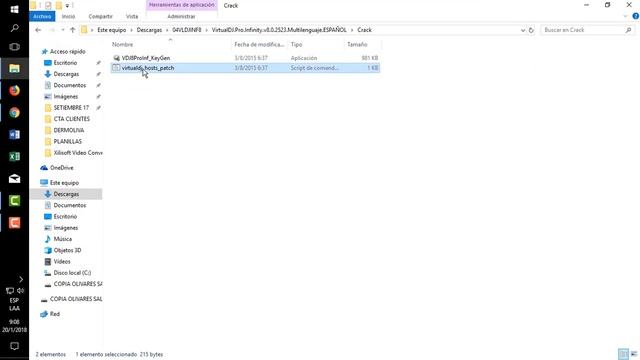
Task: Open the Administrar ribbon tab
Action: pos(181,16)
